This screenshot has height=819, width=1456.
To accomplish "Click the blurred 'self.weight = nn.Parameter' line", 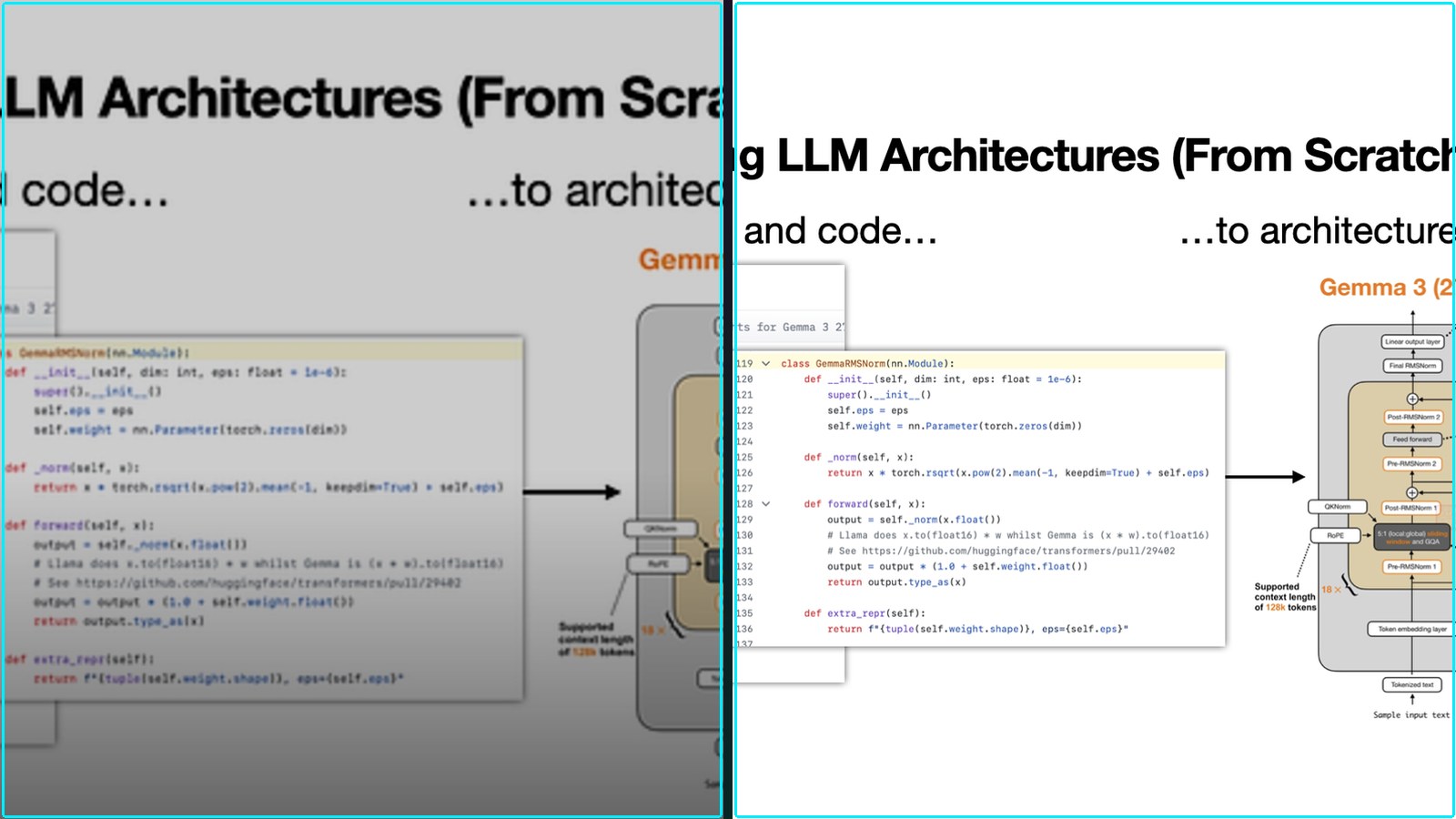I will [x=190, y=430].
